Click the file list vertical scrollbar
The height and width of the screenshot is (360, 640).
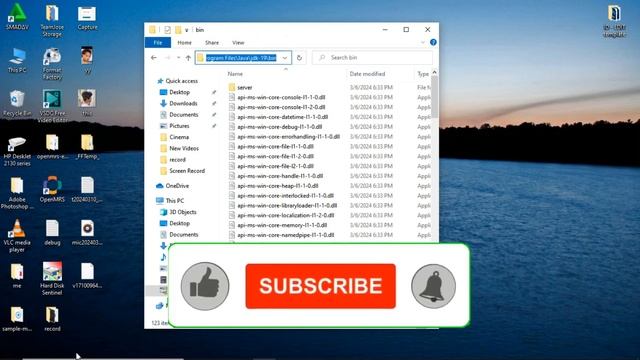(434, 97)
